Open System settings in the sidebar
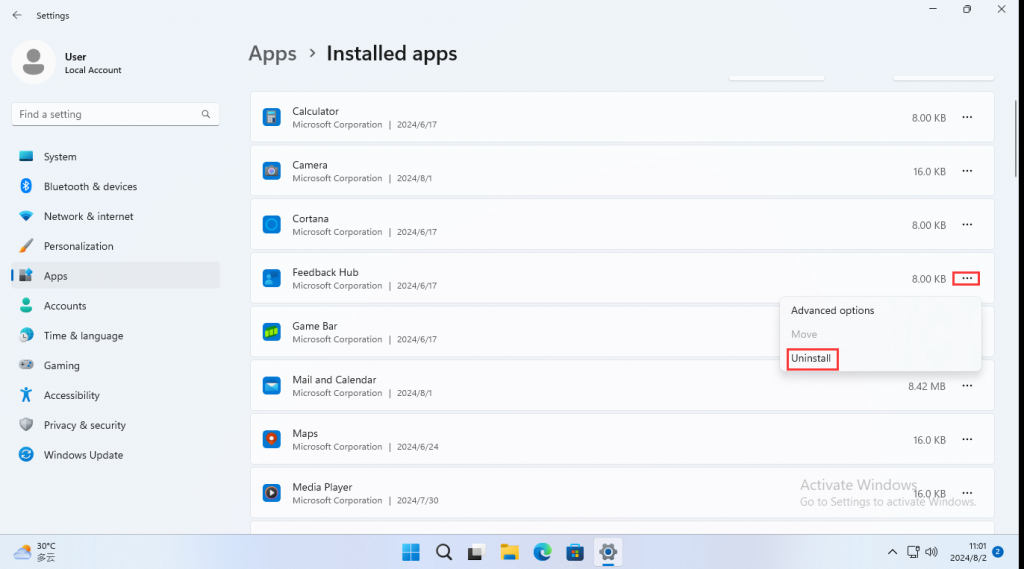This screenshot has height=569, width=1024. (x=116, y=157)
